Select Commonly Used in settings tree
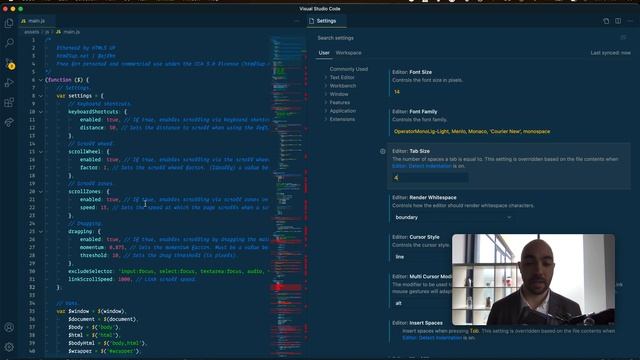This screenshot has width=640, height=360. [349, 69]
